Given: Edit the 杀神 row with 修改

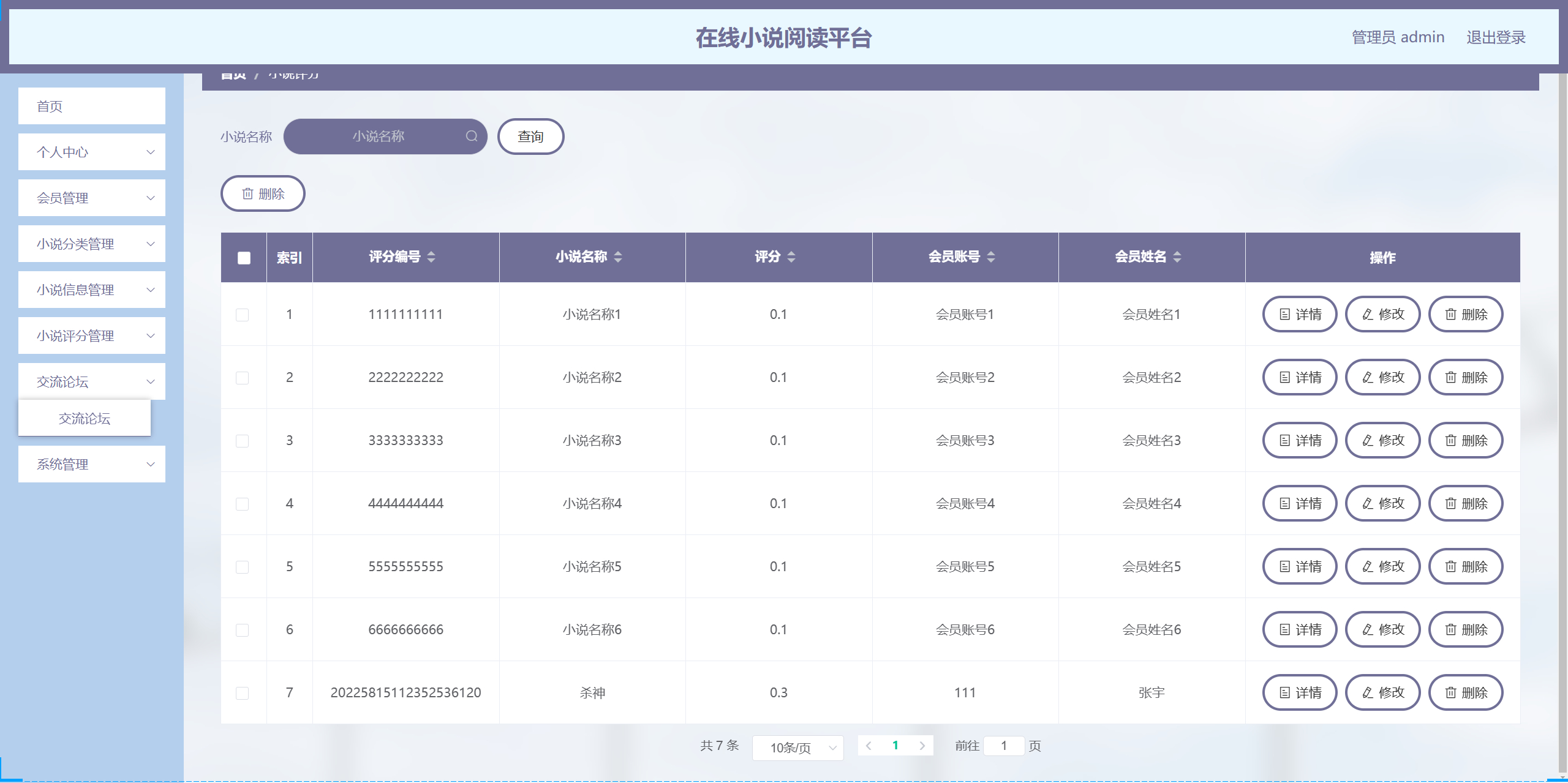Looking at the screenshot, I should tap(1383, 692).
